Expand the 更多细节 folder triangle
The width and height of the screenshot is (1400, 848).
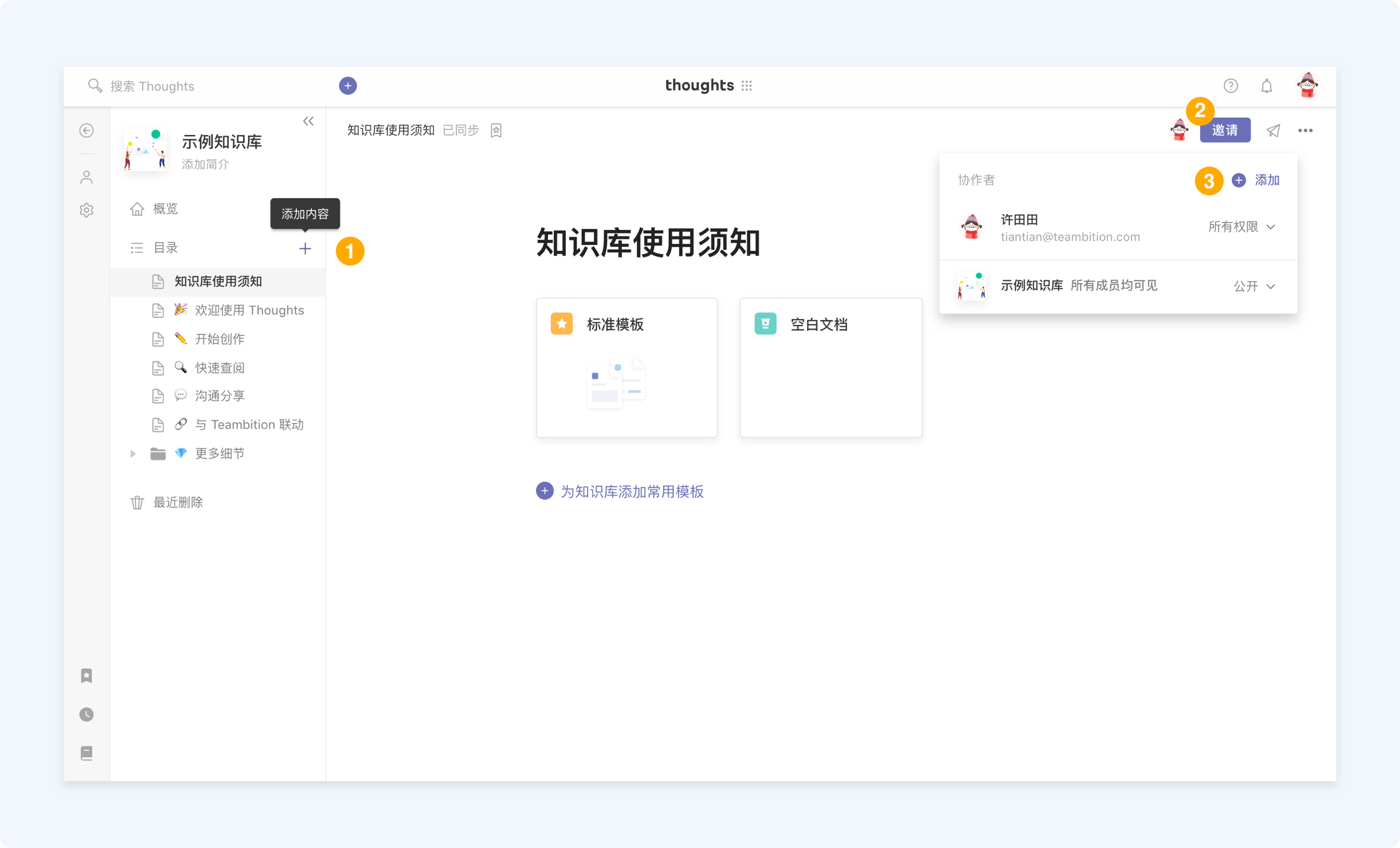[133, 454]
